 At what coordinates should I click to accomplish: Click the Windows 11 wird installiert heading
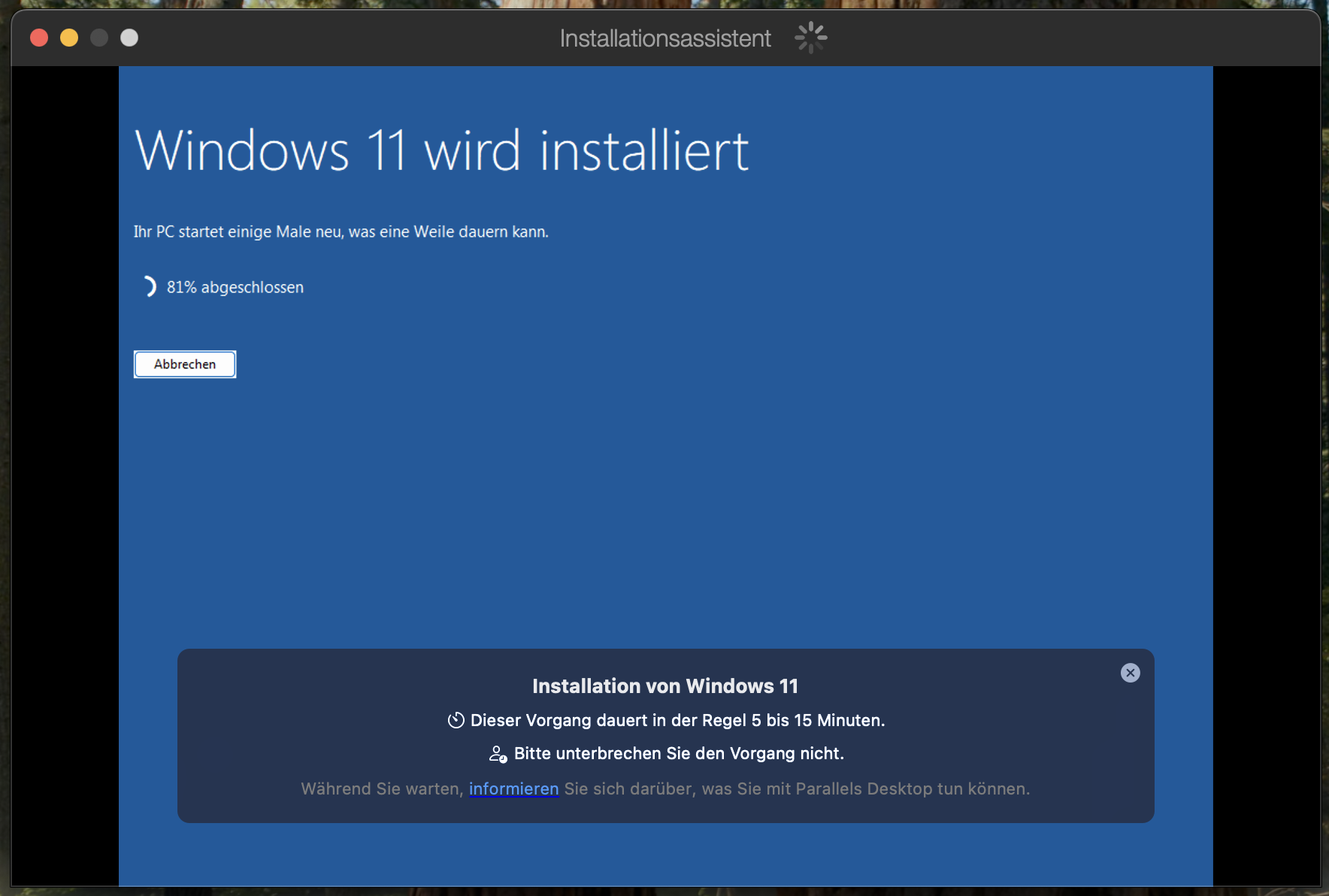point(441,150)
